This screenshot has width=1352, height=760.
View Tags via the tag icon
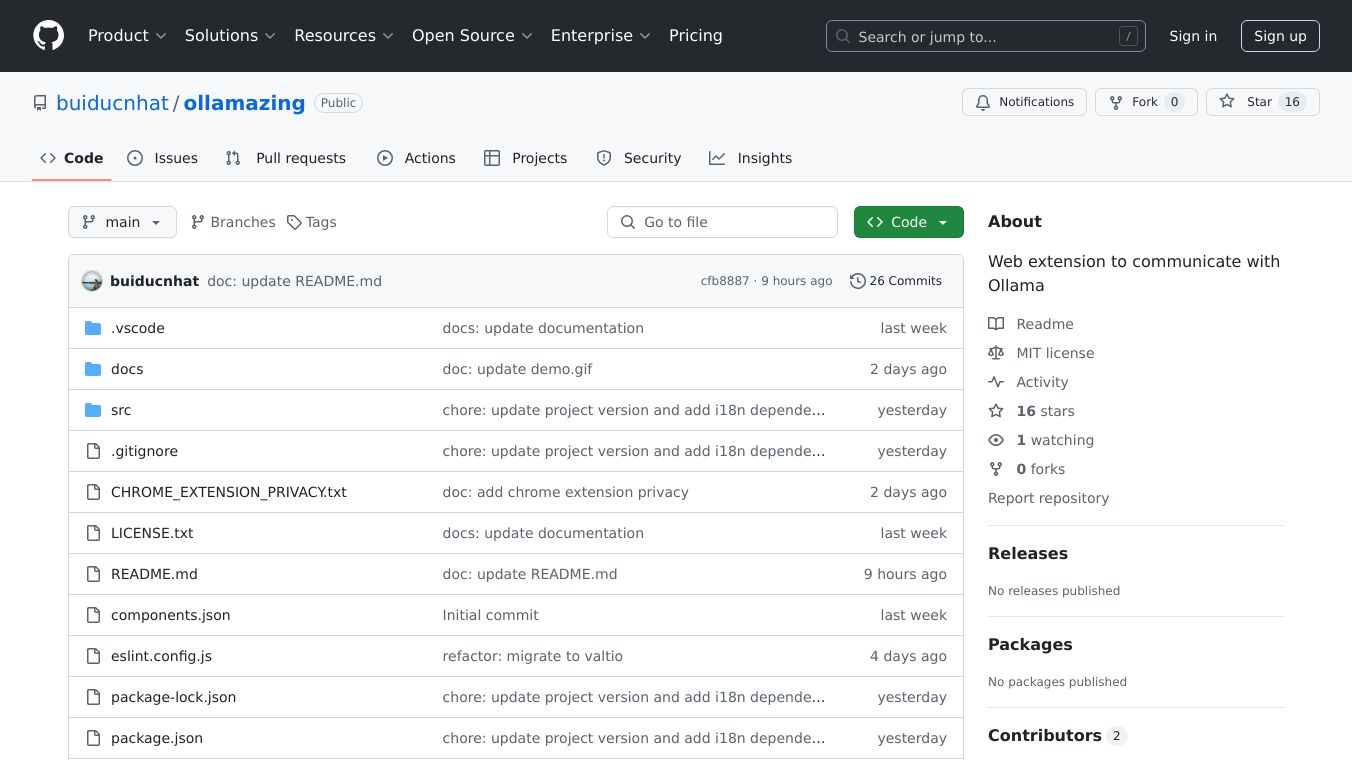(x=294, y=222)
